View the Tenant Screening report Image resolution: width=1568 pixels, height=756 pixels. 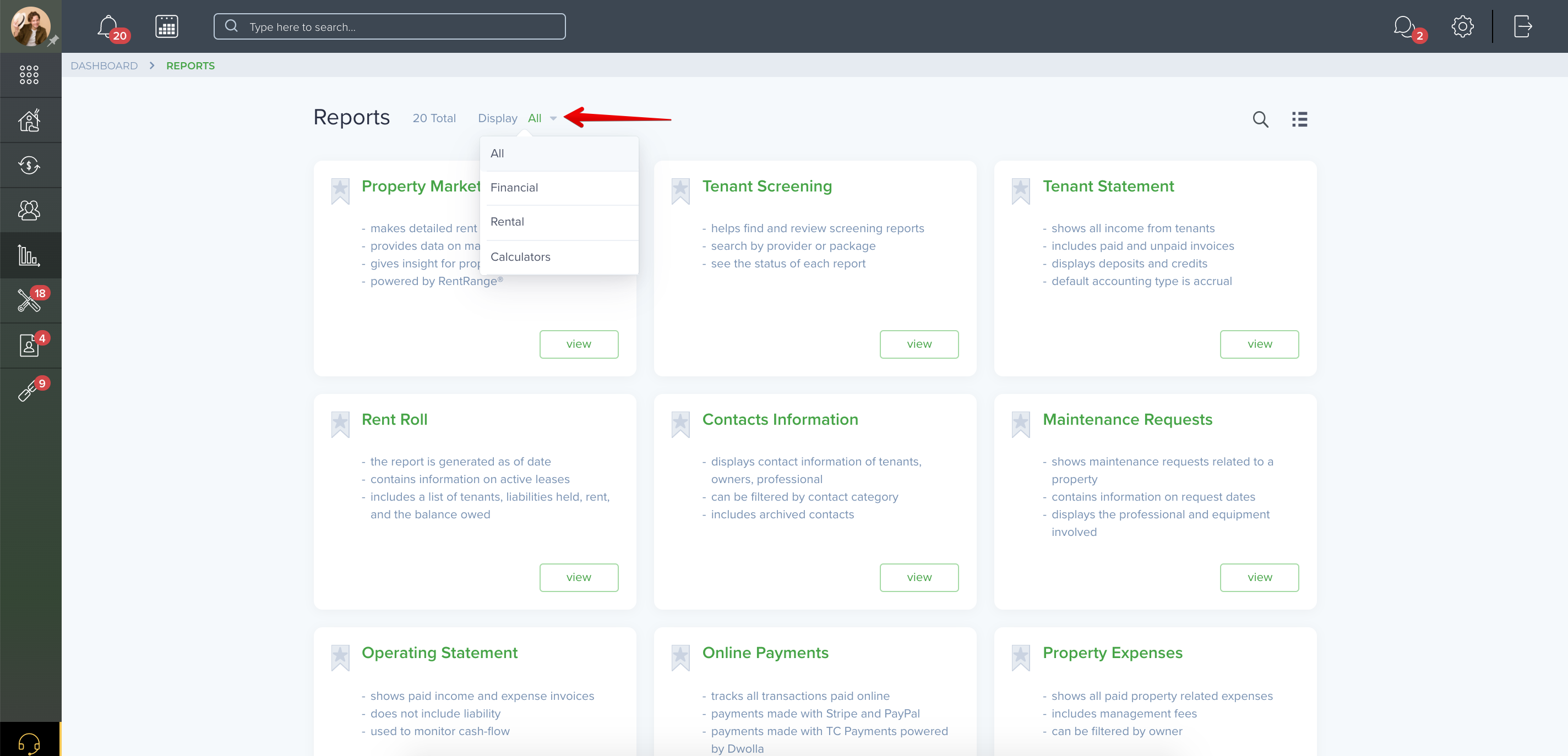pos(919,344)
